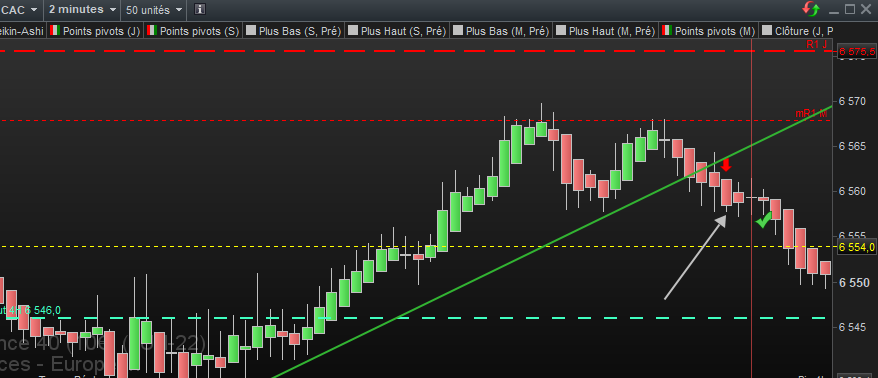Click the 6 560 price axis label
This screenshot has height=378, width=878.
click(x=853, y=192)
